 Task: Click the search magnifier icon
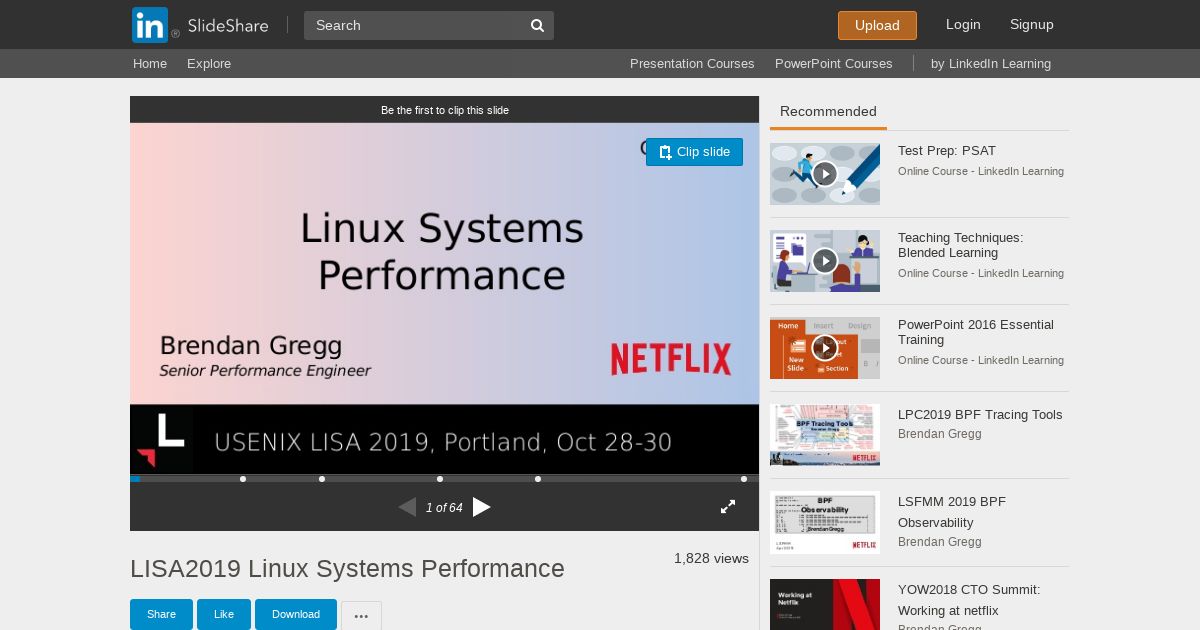537,25
